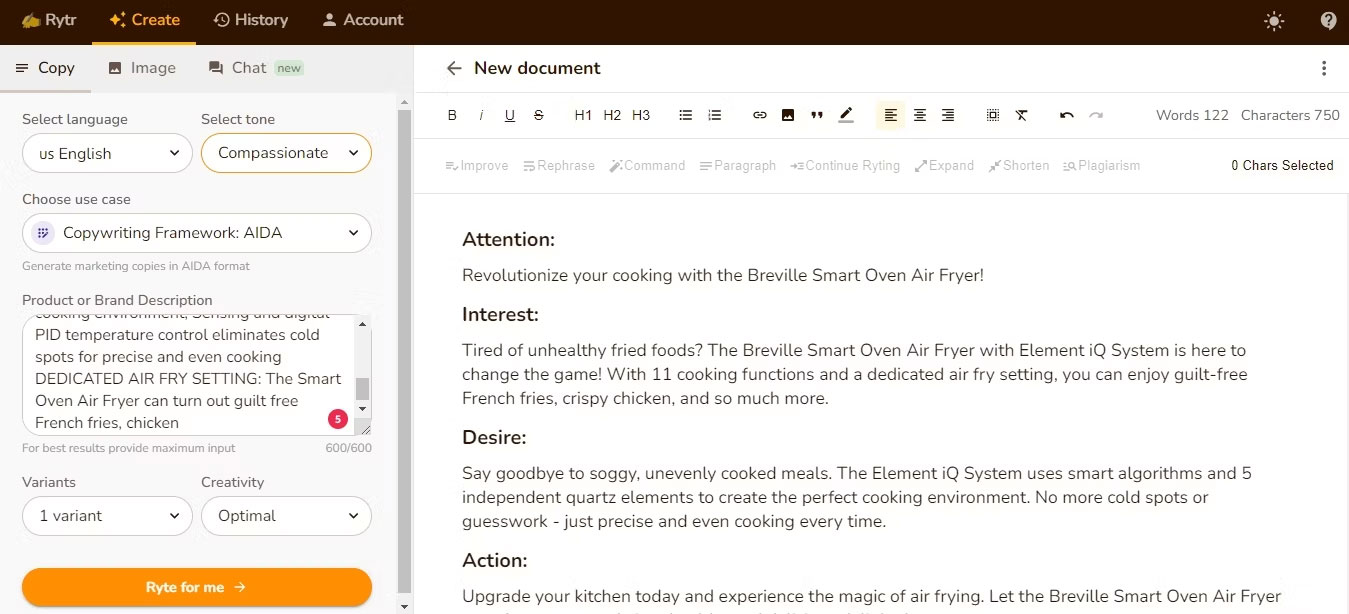The height and width of the screenshot is (614, 1349).
Task: Add a block quote
Action: 817,115
